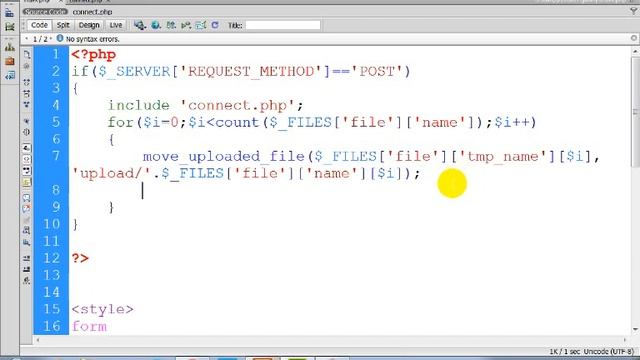Click the blue info icon beside No syntax errors
The width and height of the screenshot is (640, 360).
pos(60,38)
